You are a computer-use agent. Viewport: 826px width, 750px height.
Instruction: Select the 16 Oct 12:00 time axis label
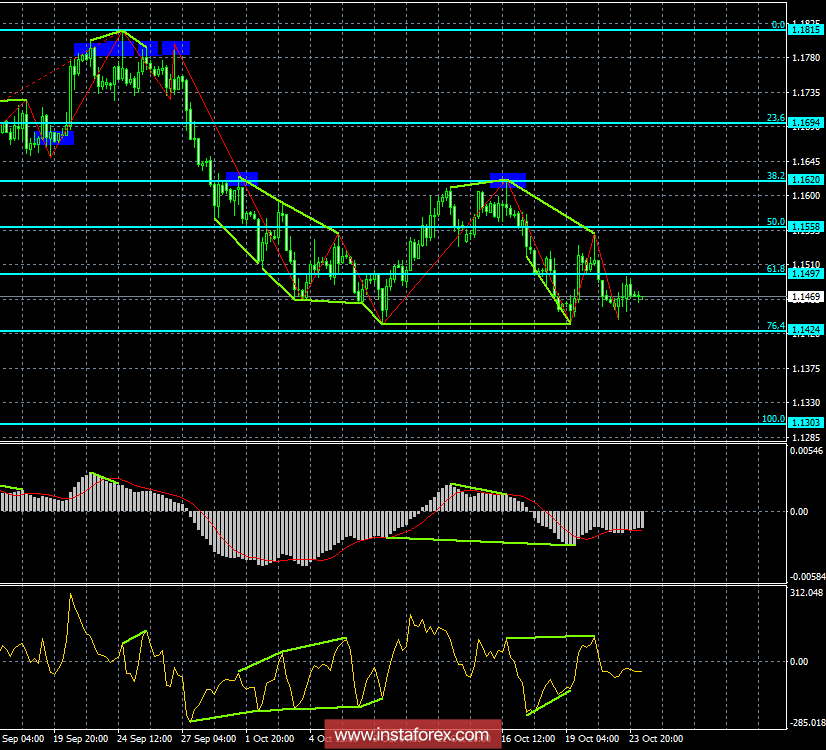tap(528, 740)
